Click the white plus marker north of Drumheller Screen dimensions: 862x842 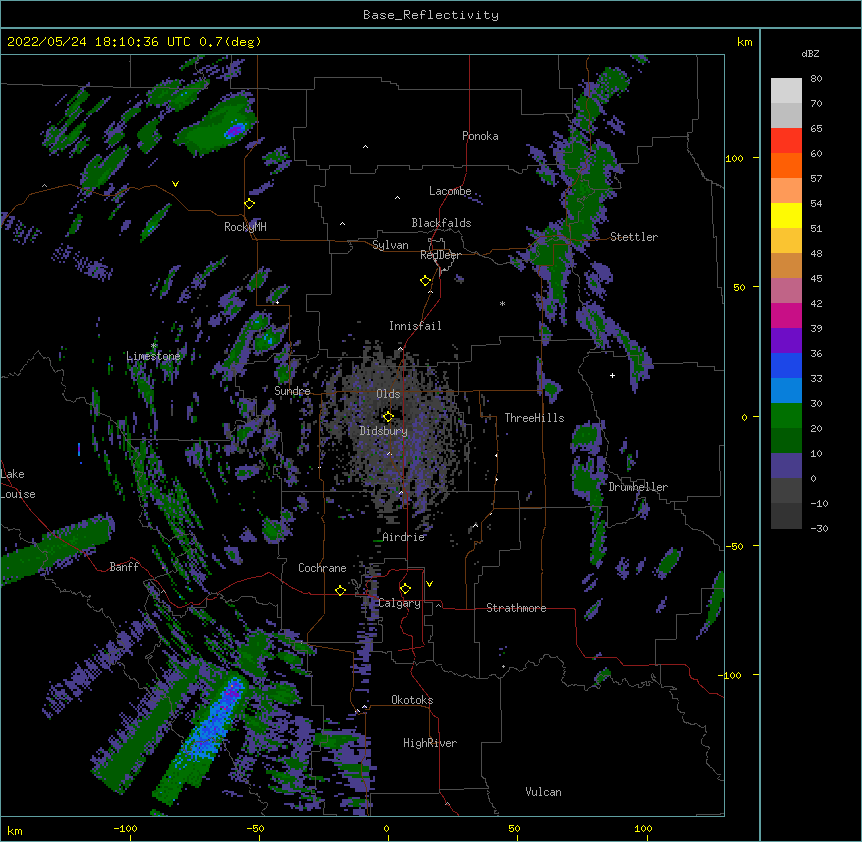click(612, 375)
